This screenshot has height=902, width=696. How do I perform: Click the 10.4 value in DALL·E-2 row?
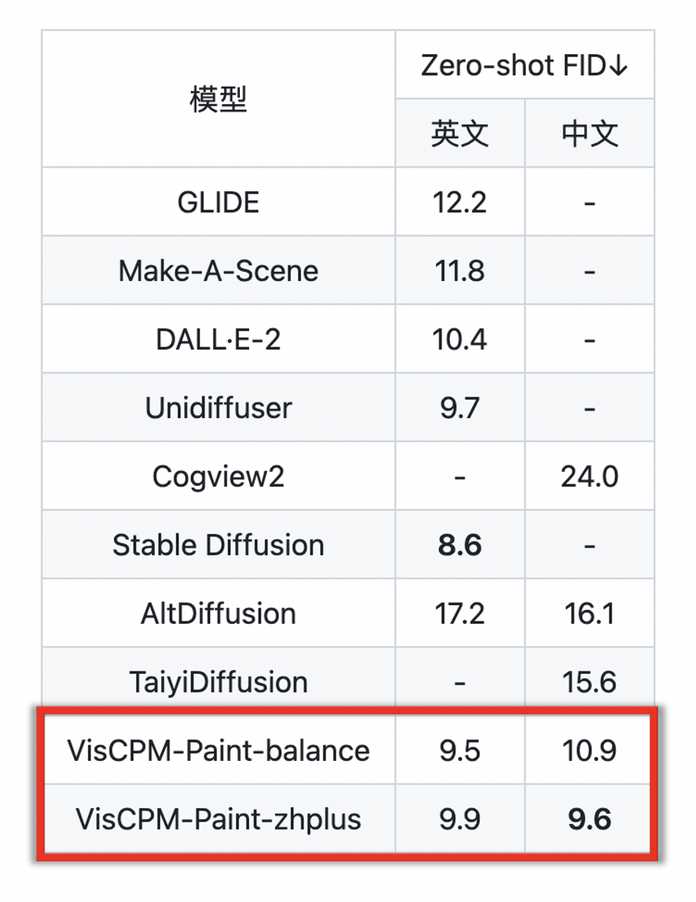point(460,339)
